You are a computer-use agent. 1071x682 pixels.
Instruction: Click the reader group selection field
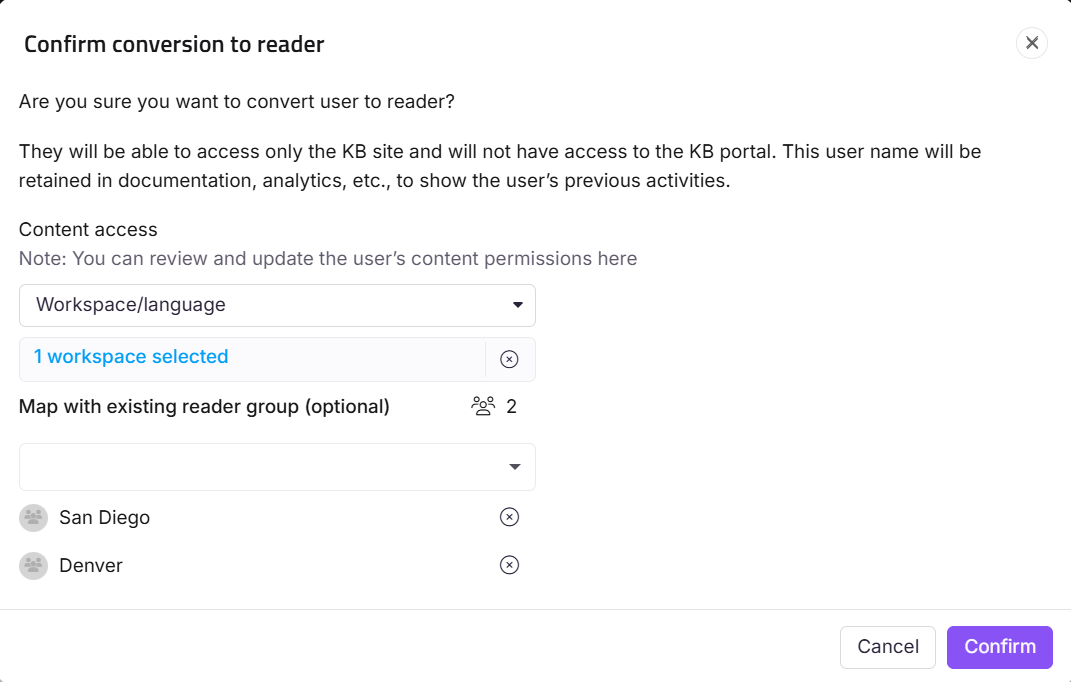tap(277, 467)
